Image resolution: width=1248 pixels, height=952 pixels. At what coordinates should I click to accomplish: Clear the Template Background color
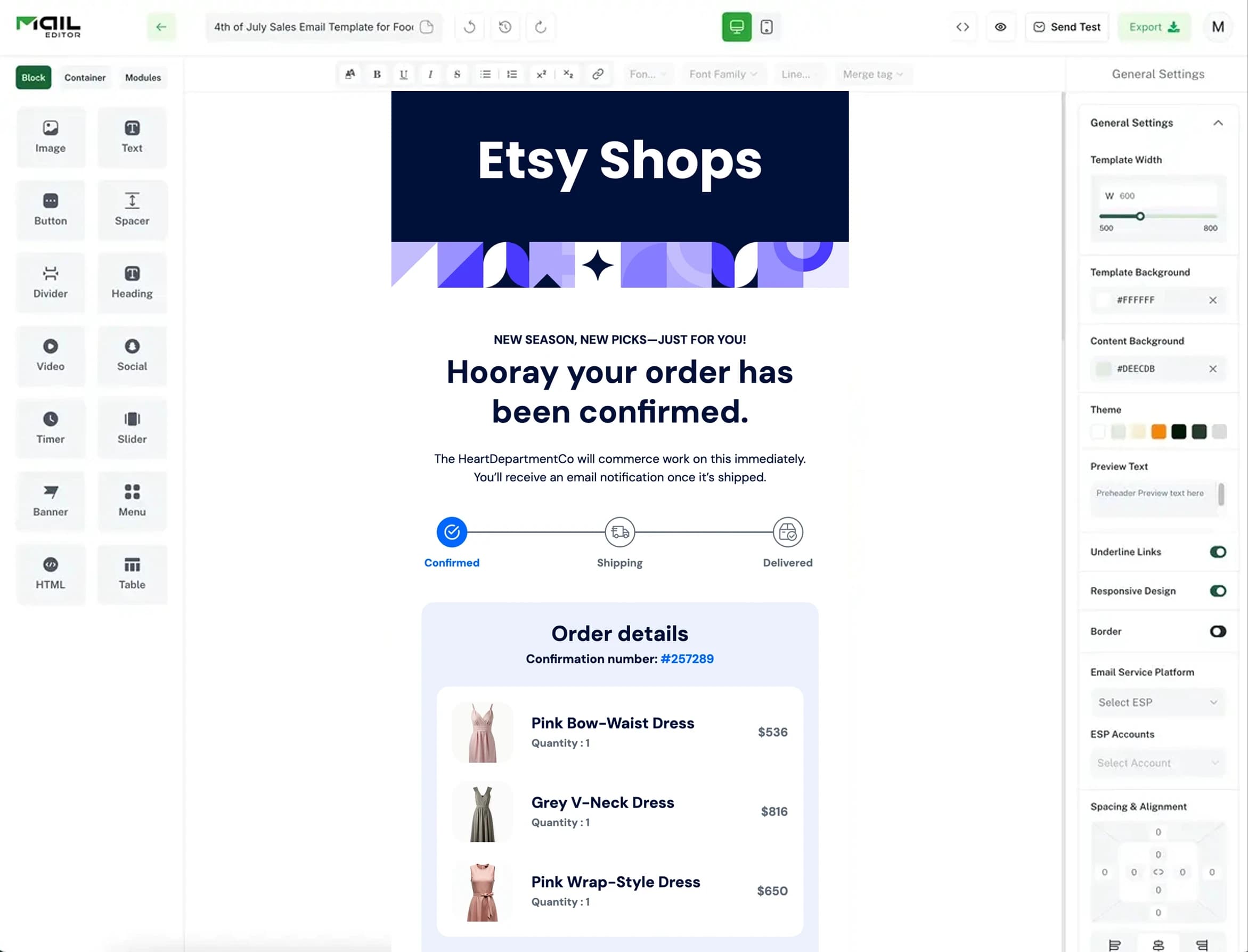1212,300
